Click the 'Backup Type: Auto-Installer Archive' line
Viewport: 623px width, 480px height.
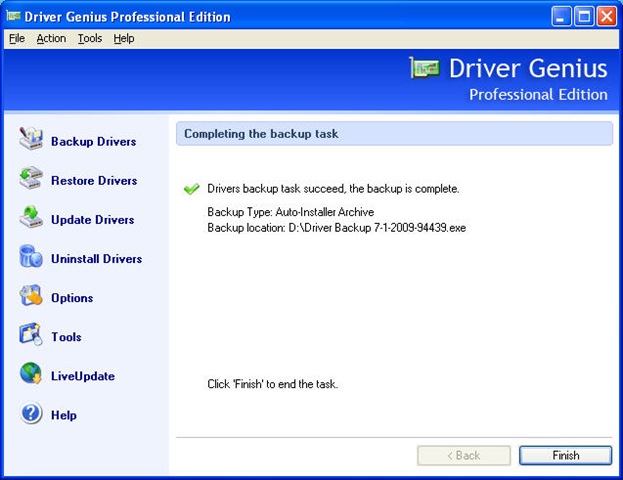(290, 212)
